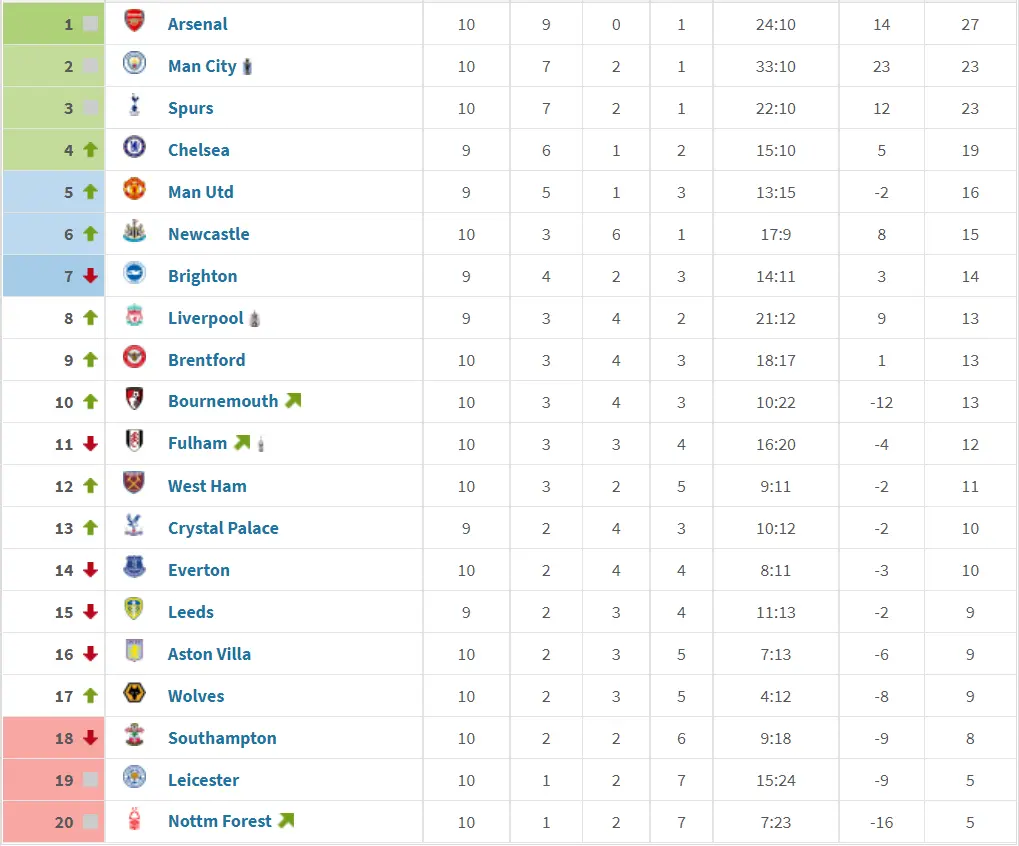Click Arsenal's goals tally 24:10

coord(775,25)
